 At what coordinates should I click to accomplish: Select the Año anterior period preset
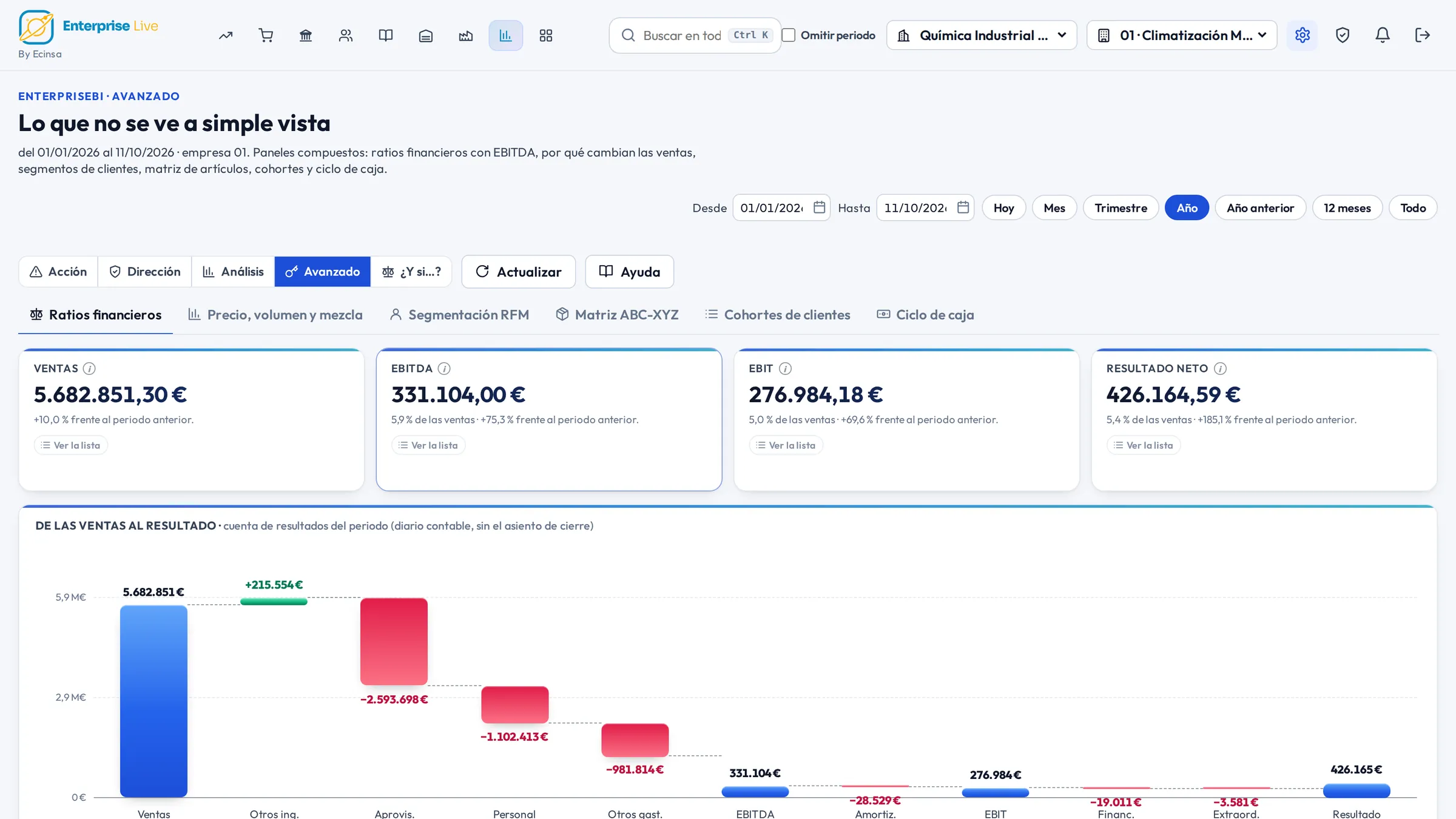[1260, 207]
